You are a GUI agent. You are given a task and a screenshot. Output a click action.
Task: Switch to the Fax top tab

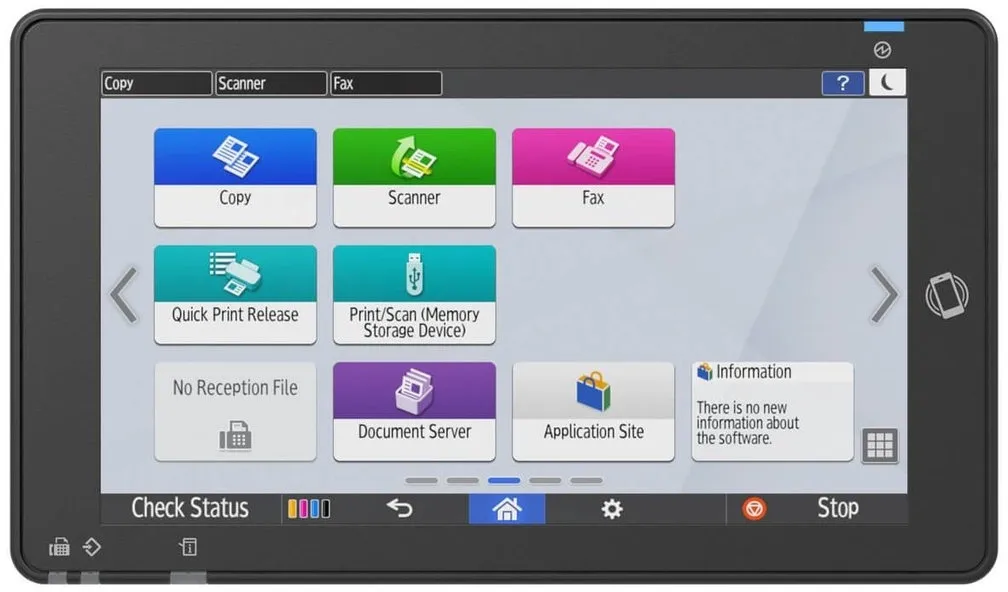pyautogui.click(x=386, y=84)
